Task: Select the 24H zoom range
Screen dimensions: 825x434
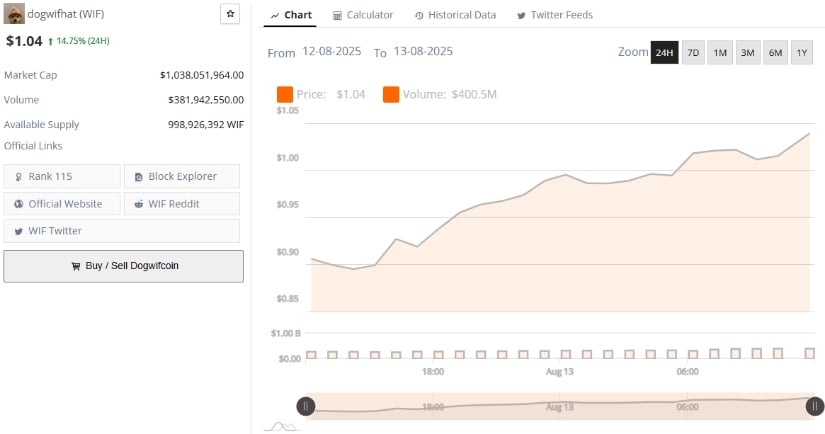Action: (664, 53)
